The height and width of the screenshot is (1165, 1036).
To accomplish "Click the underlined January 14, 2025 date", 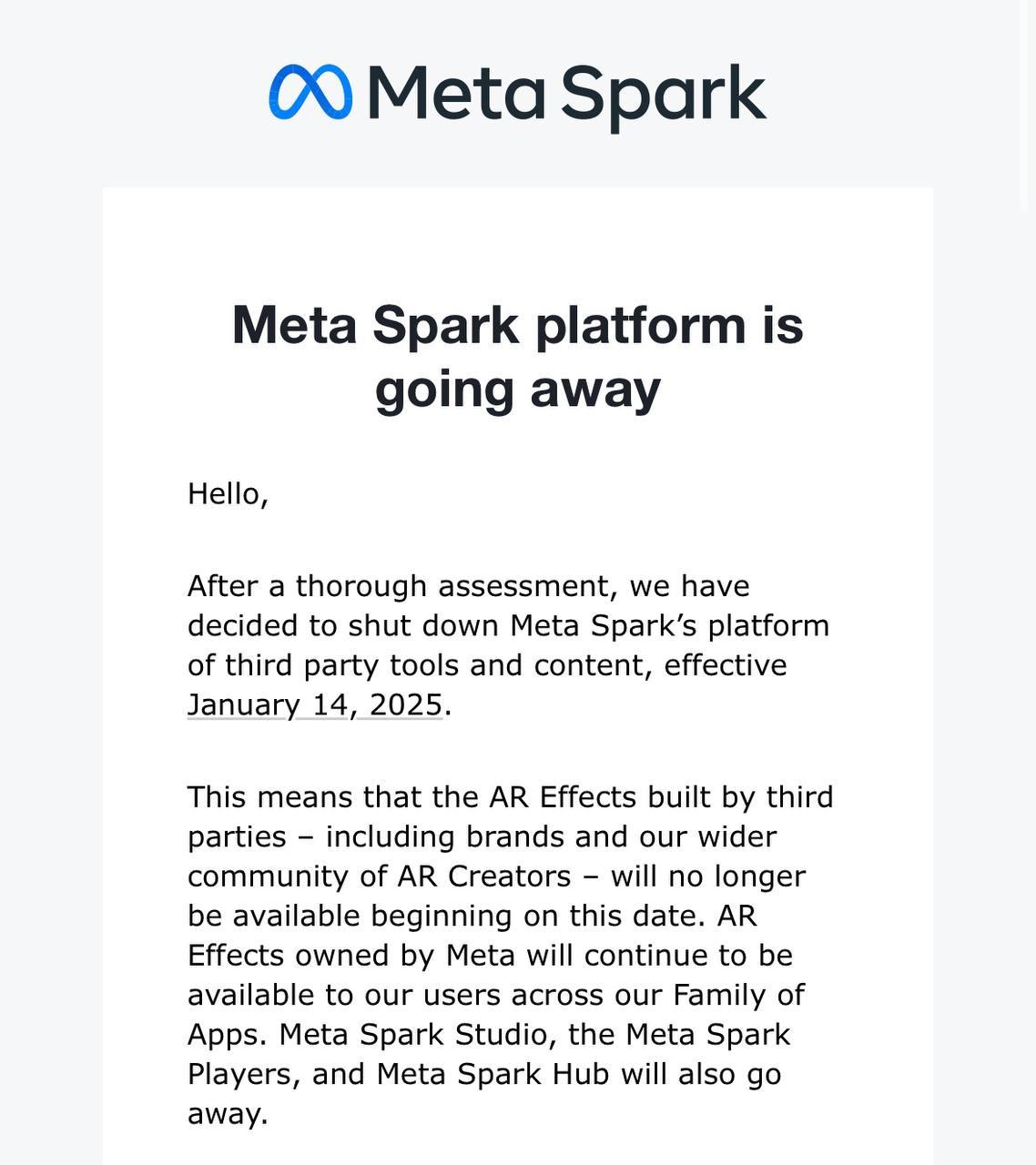I will point(315,705).
